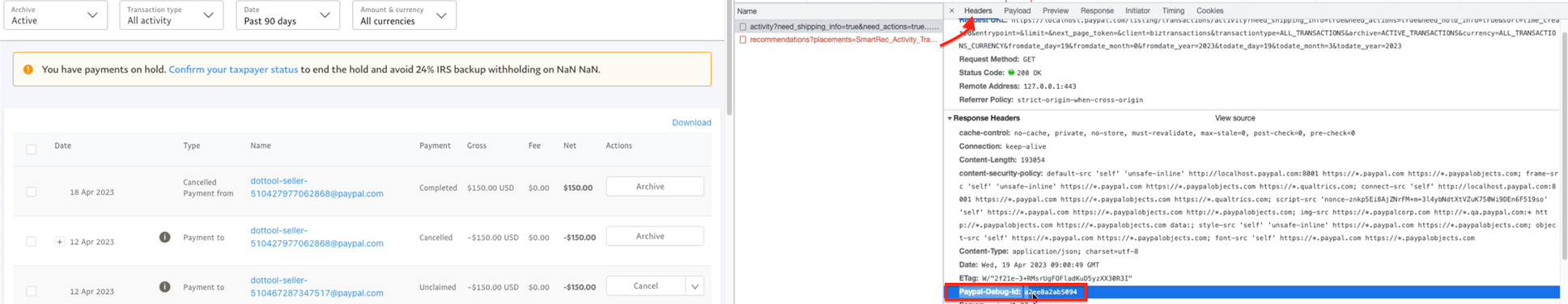Viewport: 1568px width, 304px height.
Task: Click the Name column header in network list
Action: tap(839, 11)
